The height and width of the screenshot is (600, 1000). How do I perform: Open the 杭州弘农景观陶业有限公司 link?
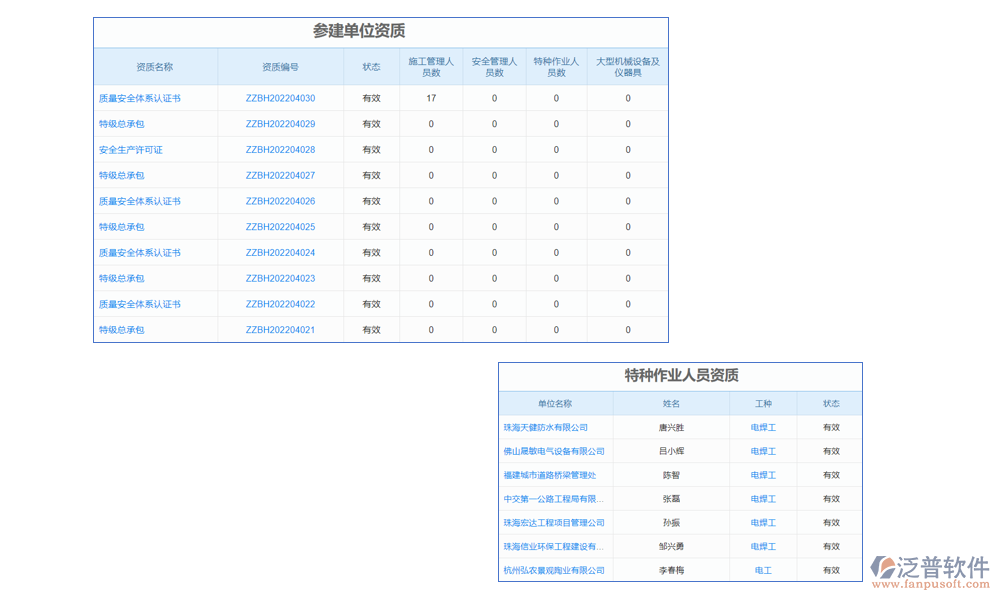point(553,570)
